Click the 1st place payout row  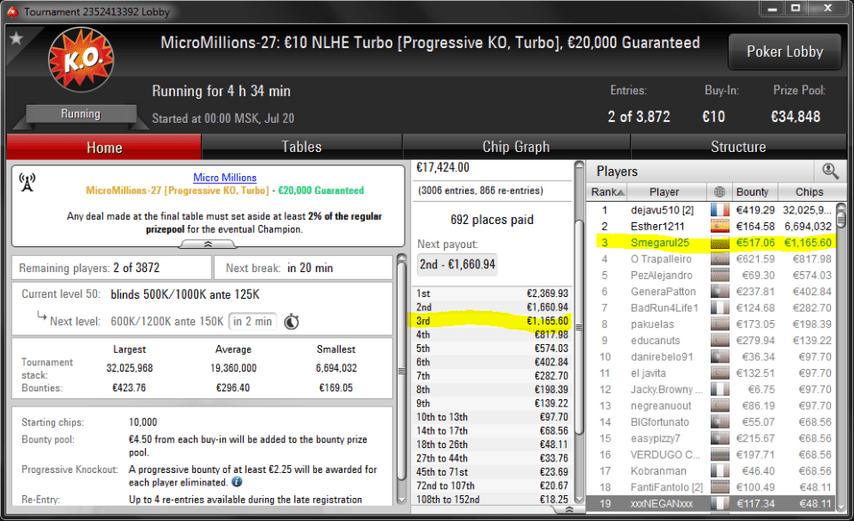point(492,293)
